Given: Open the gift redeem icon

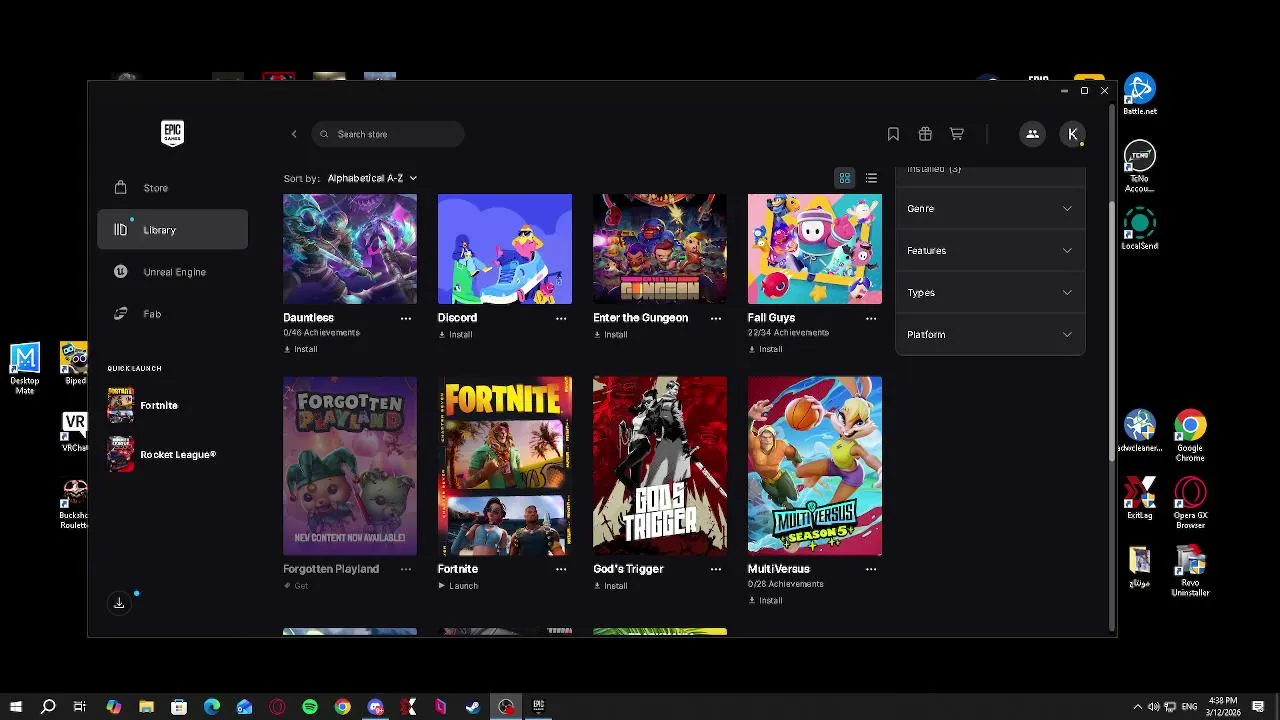Looking at the screenshot, I should [x=925, y=134].
